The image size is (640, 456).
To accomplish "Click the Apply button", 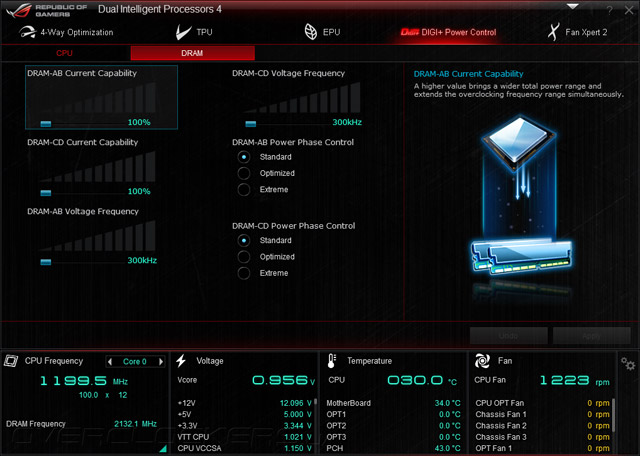I will point(591,336).
